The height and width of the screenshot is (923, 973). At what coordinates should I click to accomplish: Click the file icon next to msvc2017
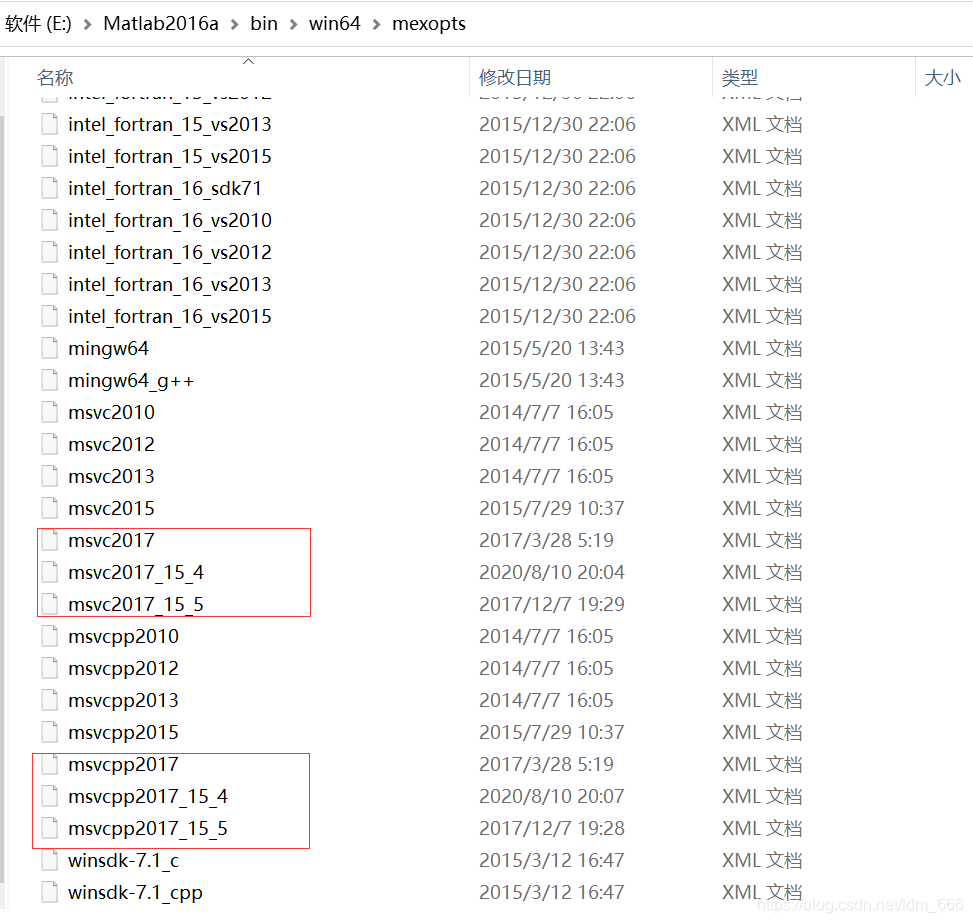click(50, 541)
